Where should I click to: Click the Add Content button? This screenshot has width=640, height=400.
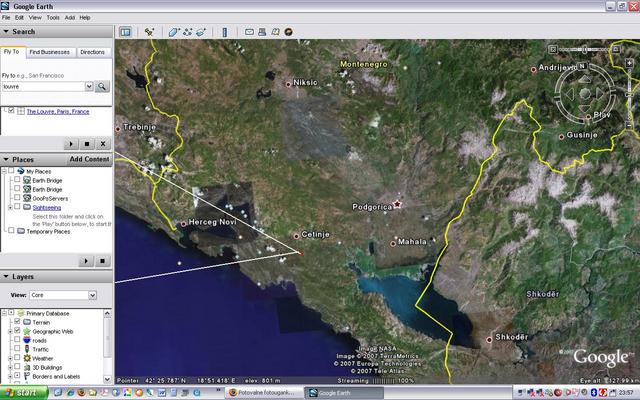pos(89,159)
